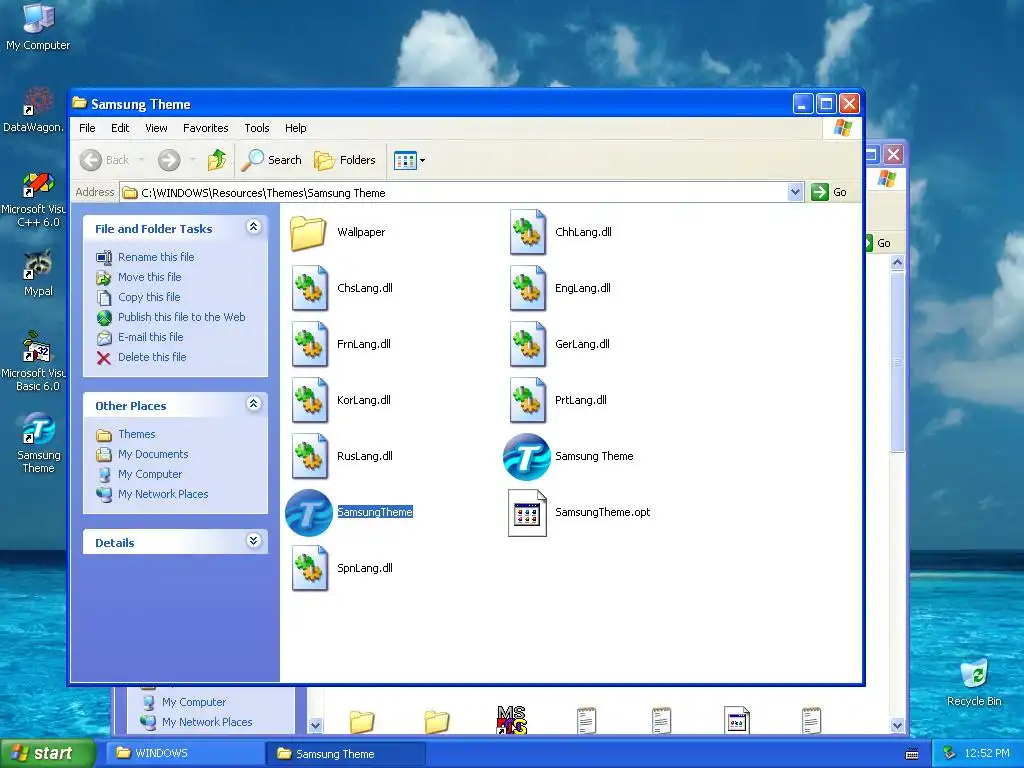This screenshot has width=1024, height=768.
Task: Click Publish this file to the Web
Action: tap(182, 317)
